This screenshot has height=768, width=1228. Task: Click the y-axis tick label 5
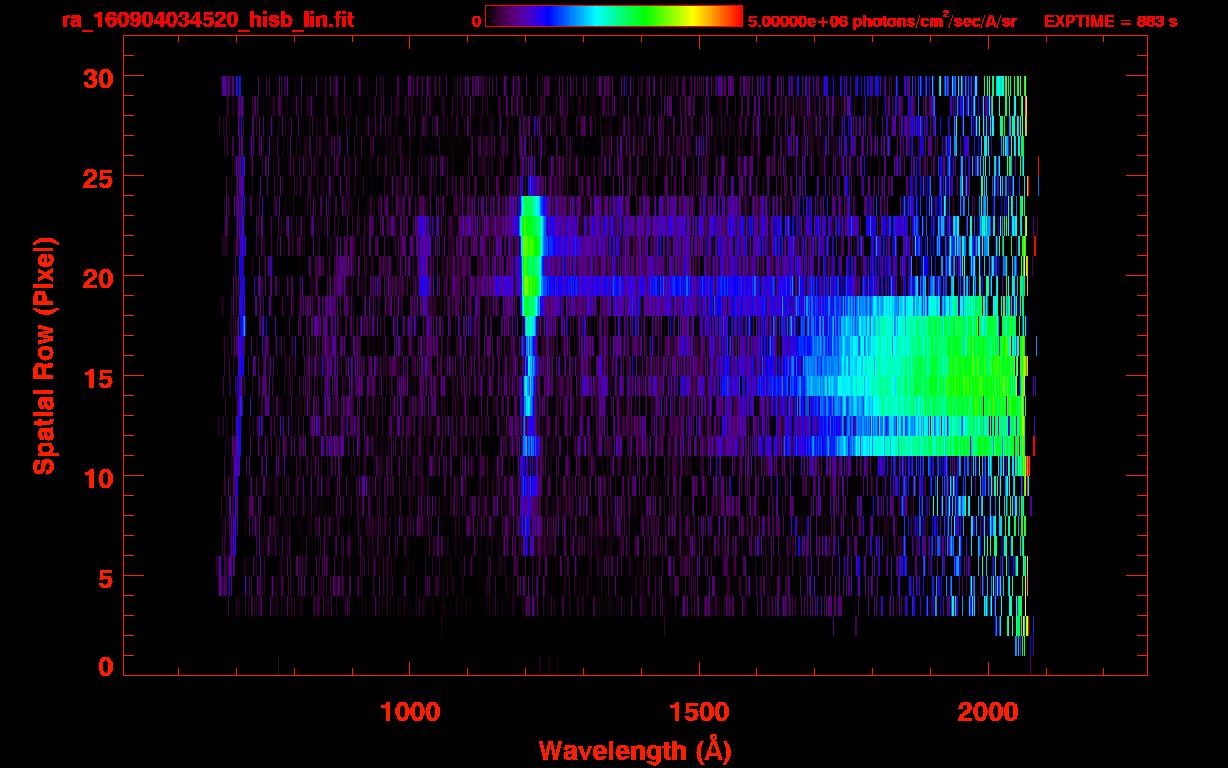(x=104, y=577)
